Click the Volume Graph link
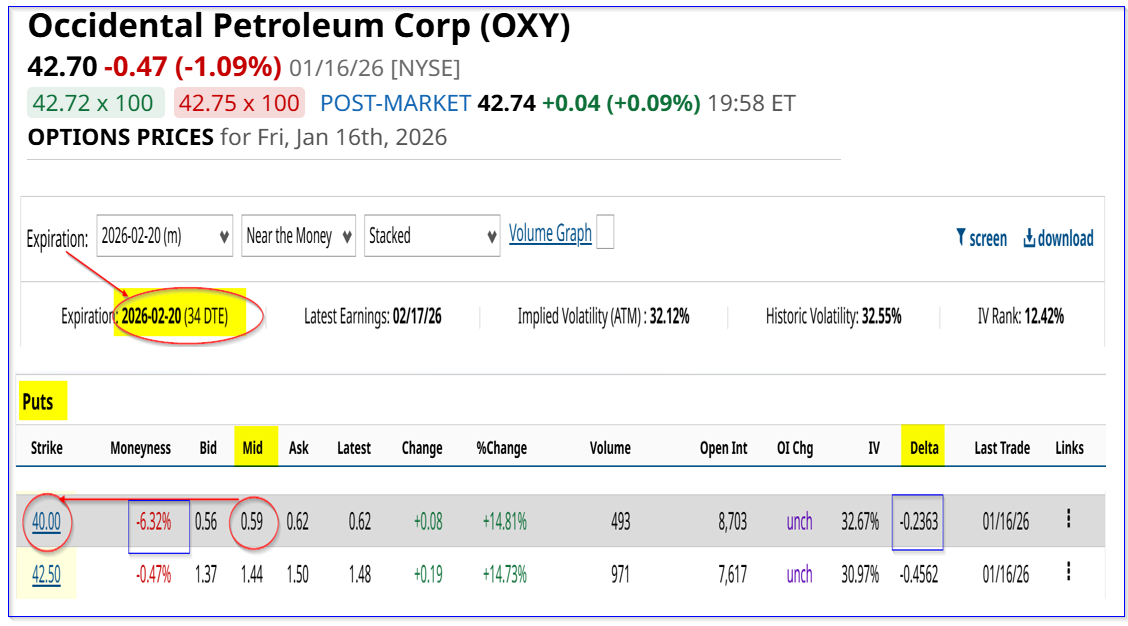Image resolution: width=1128 pixels, height=626 pixels. tap(550, 234)
